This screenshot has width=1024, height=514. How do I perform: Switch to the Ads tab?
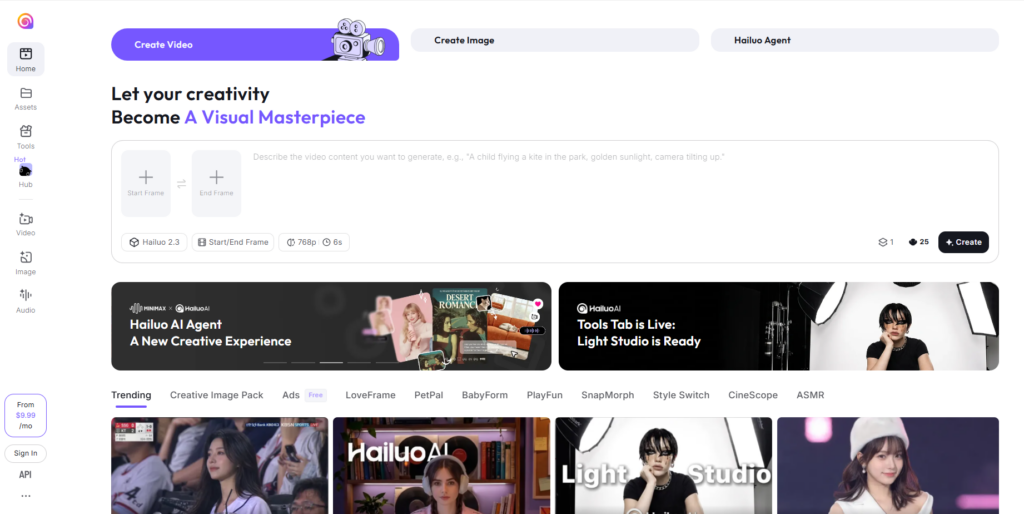tap(291, 395)
